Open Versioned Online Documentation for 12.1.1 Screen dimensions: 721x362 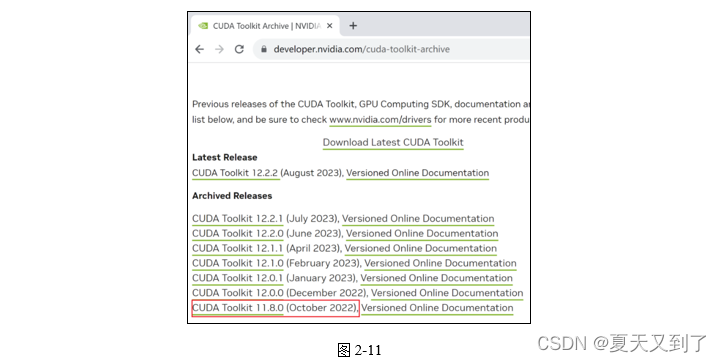click(x=421, y=248)
